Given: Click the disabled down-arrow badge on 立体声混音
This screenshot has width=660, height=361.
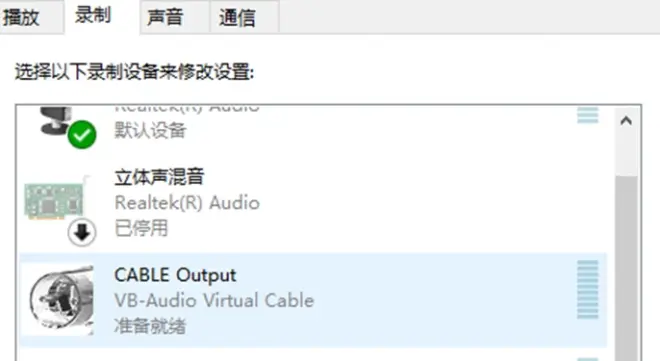Looking at the screenshot, I should coord(82,232).
